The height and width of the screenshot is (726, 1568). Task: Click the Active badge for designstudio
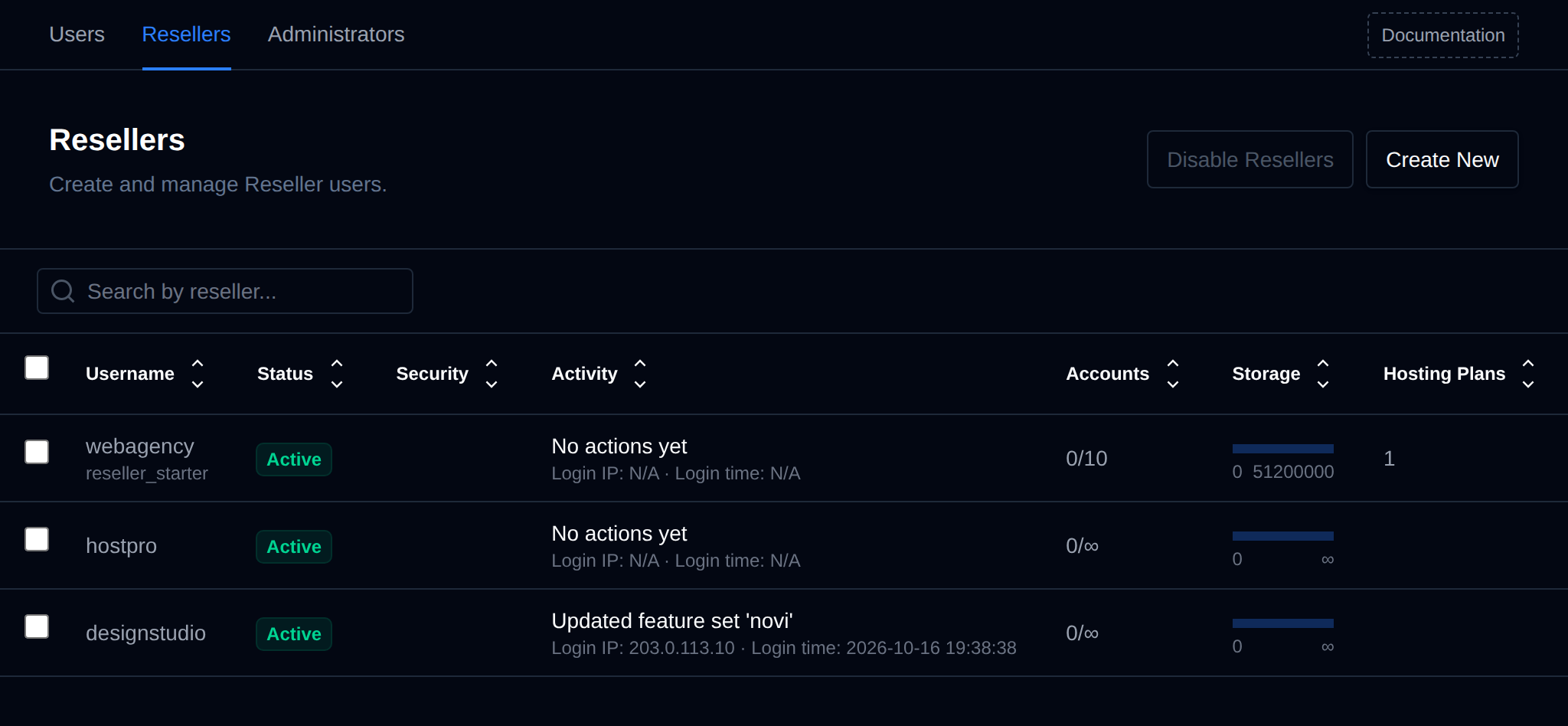tap(294, 634)
